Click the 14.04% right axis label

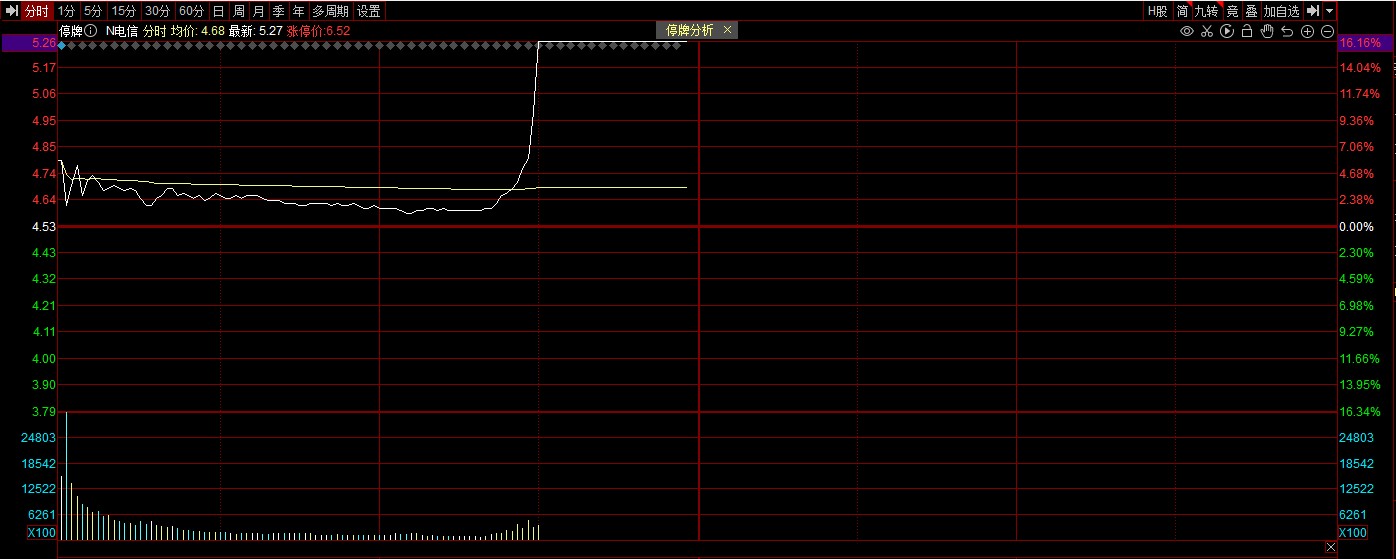tap(1362, 68)
